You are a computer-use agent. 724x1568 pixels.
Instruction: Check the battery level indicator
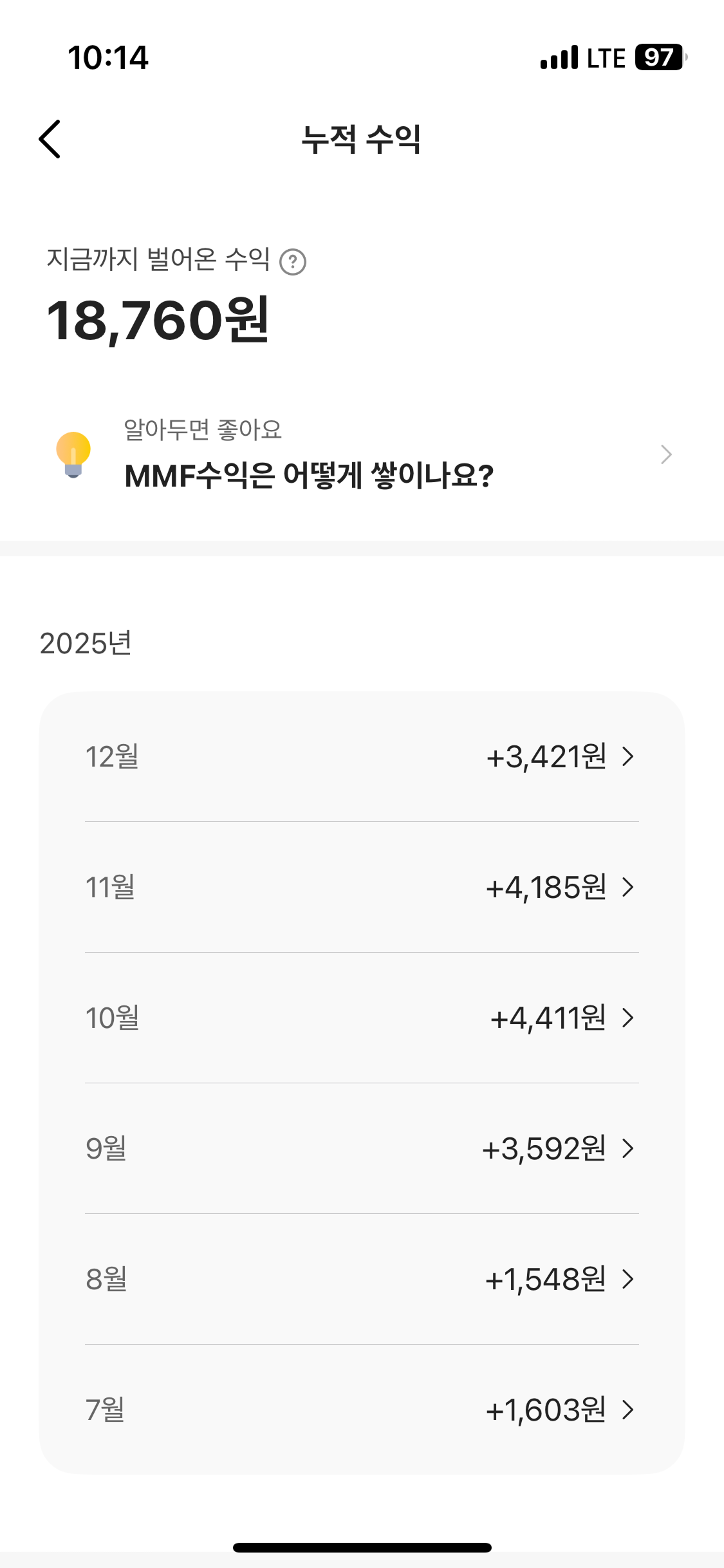[660, 57]
